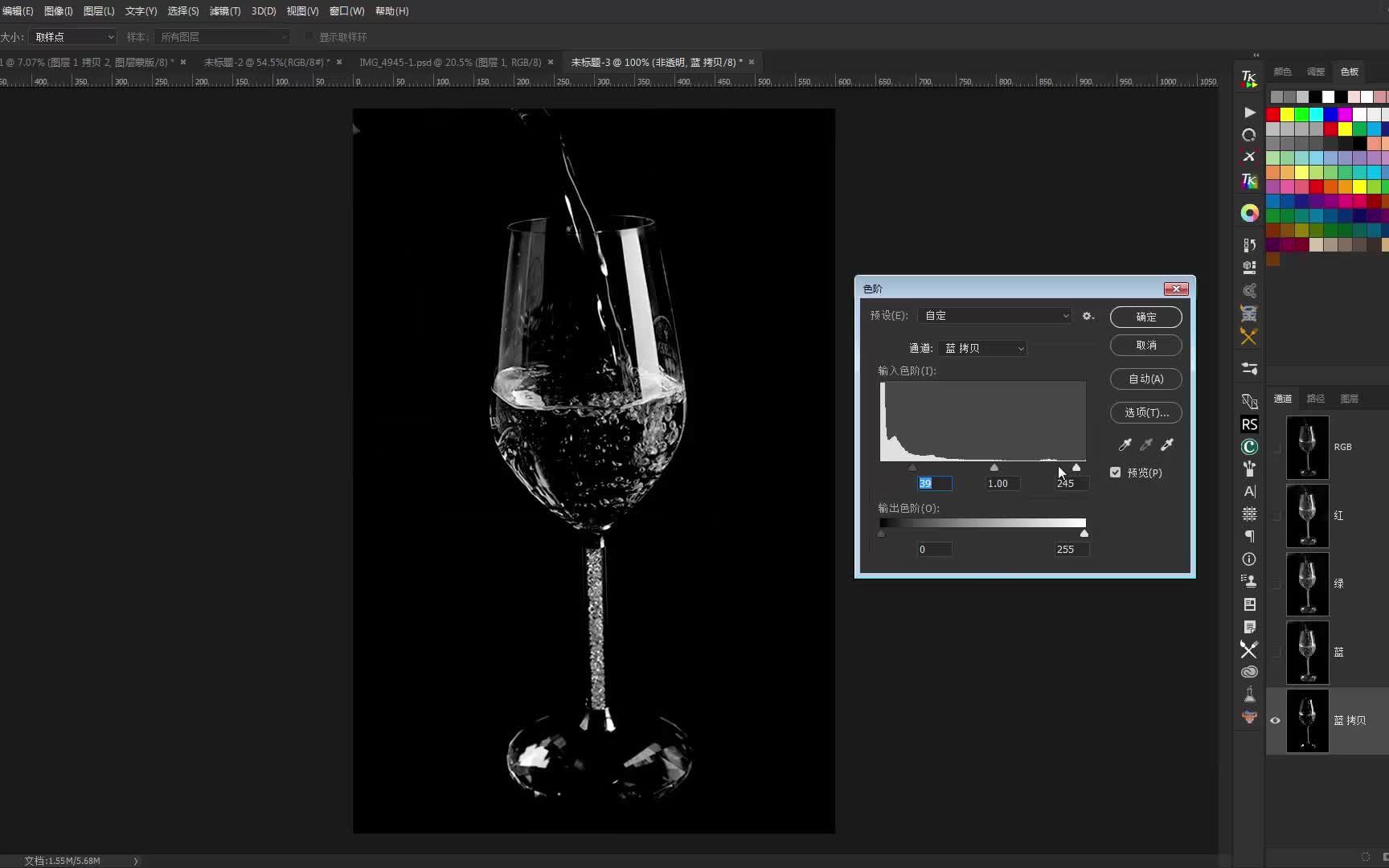Close the 未标题-3 document tab
Screen dimensions: 1389x868
click(x=752, y=62)
